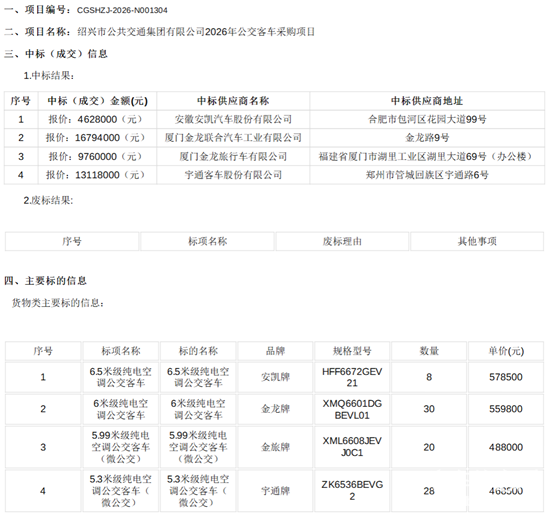Image resolution: width=550 pixels, height=517 pixels.
Task: Click brand cell 安凯牌
Action: (275, 377)
